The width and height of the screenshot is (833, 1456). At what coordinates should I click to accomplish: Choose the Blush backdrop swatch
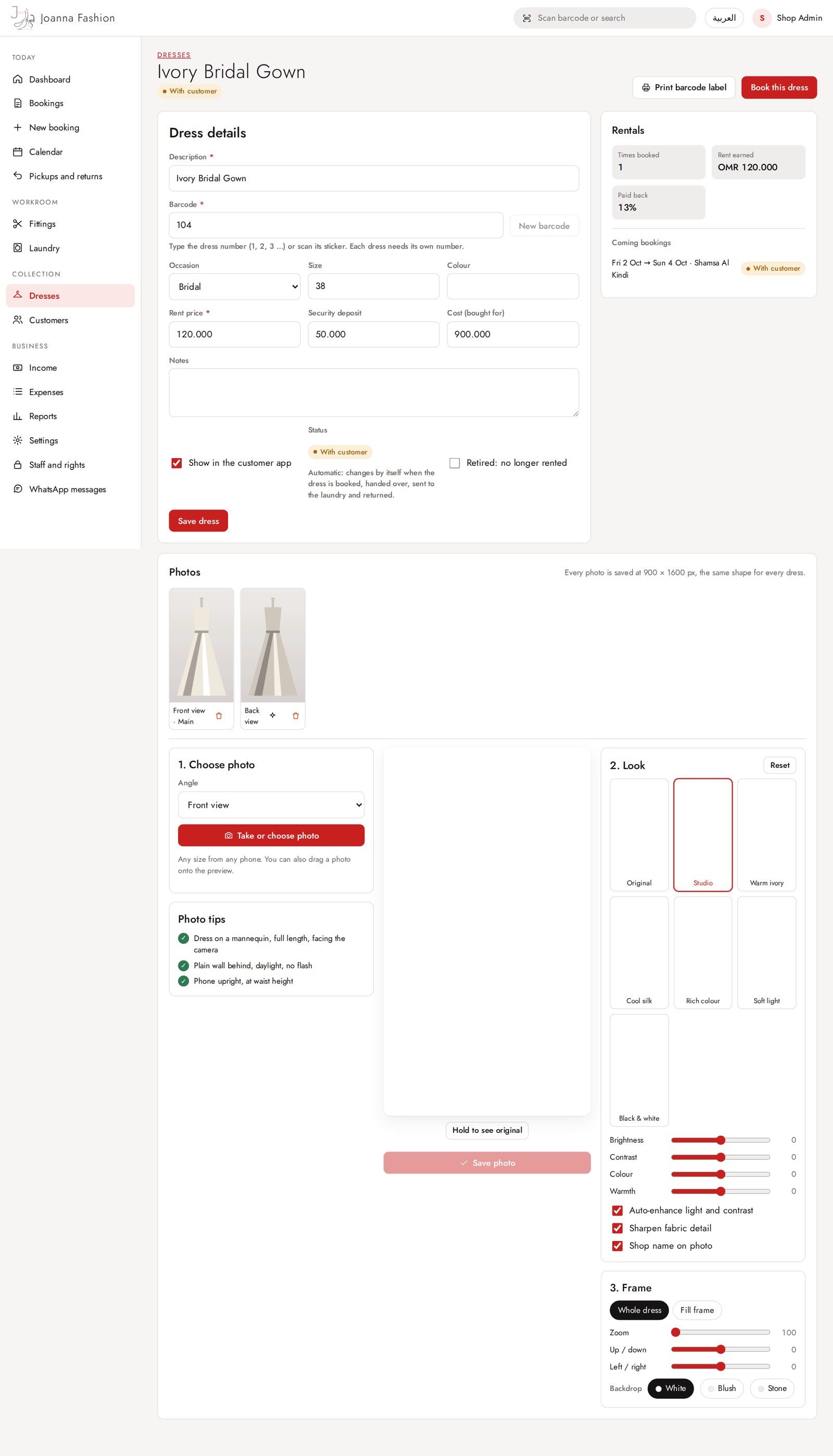722,1388
